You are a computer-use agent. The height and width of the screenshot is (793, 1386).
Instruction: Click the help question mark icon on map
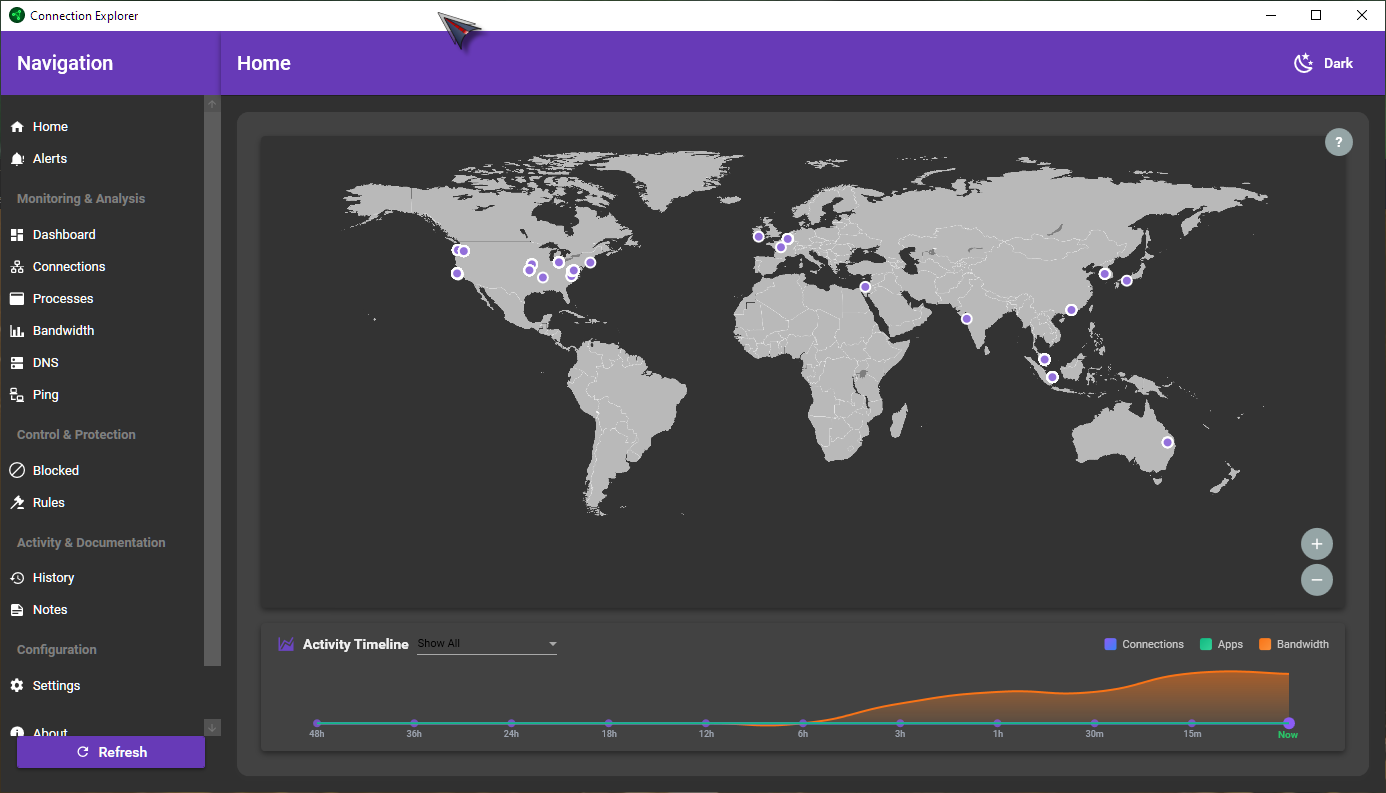[1338, 142]
